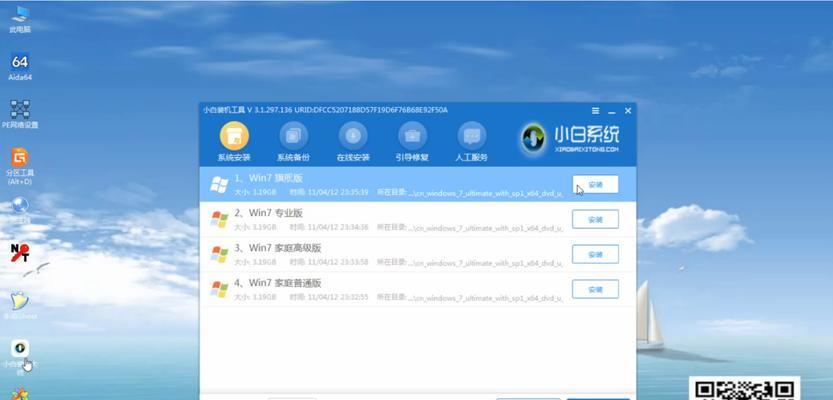
Task: Click Windows logo of Win7 专业版 row
Action: (219, 219)
